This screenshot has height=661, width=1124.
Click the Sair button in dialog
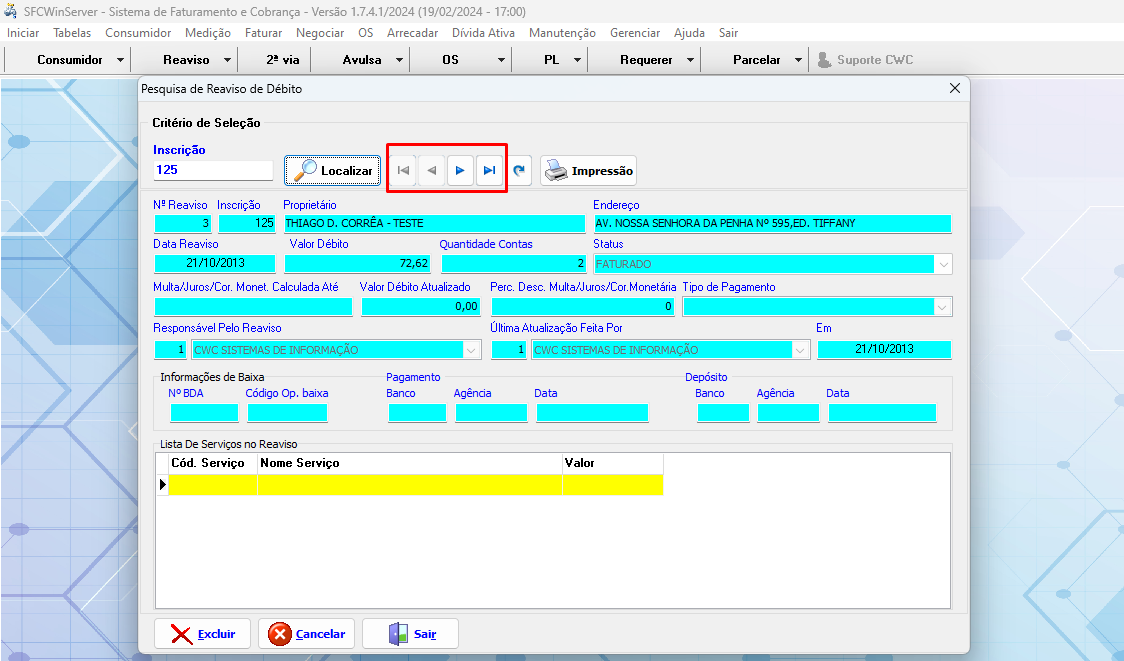[x=410, y=634]
